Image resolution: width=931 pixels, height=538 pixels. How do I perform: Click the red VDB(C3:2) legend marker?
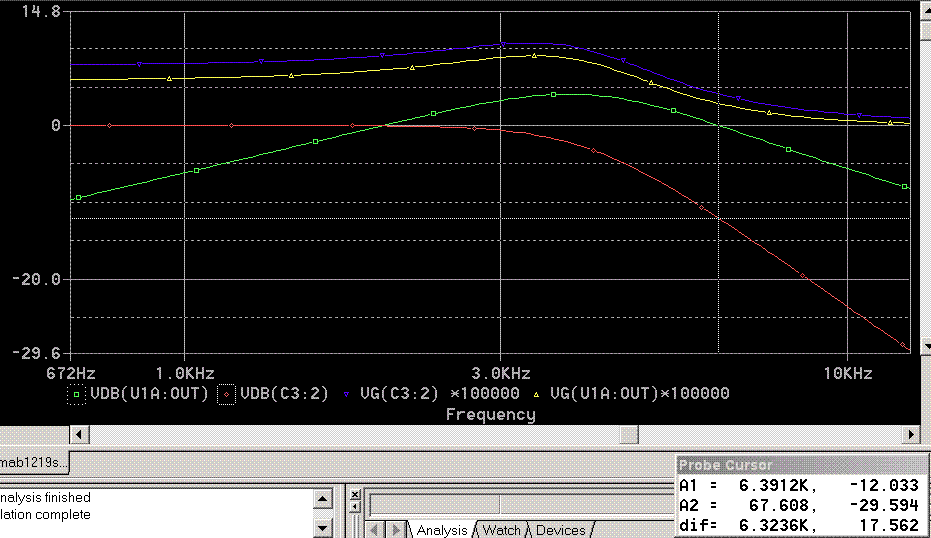[x=226, y=393]
